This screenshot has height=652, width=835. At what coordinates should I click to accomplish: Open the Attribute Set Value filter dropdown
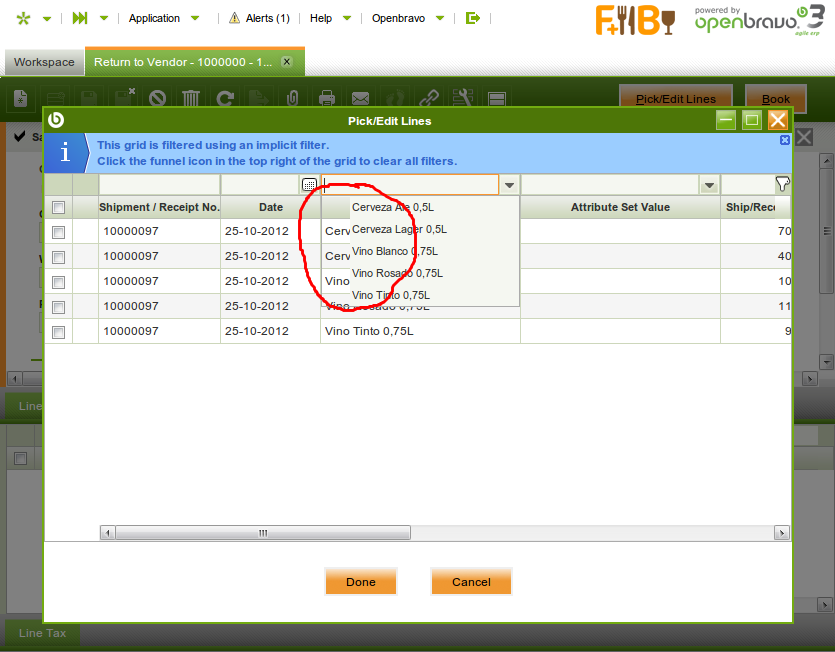[709, 185]
